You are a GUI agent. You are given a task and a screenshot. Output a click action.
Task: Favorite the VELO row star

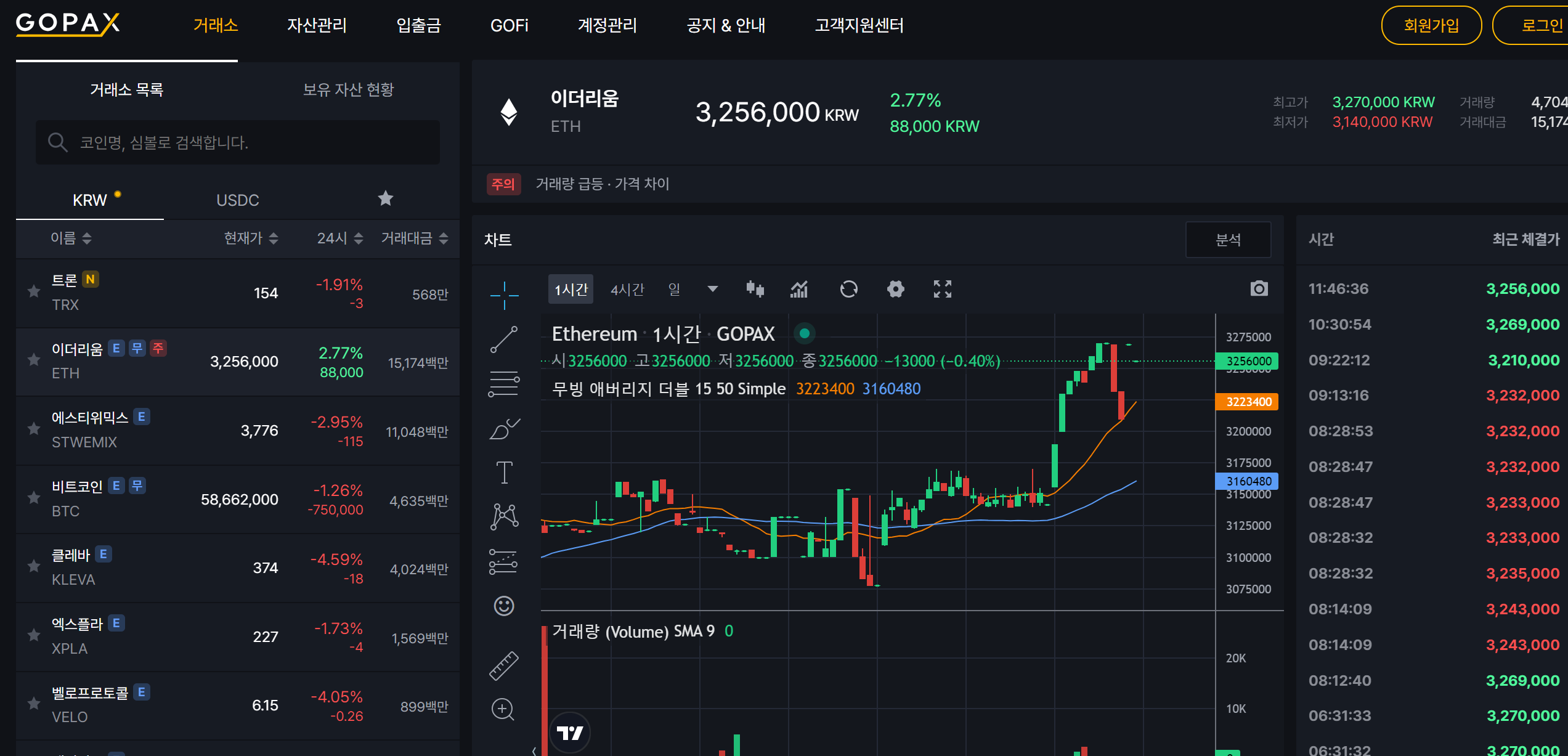(34, 704)
